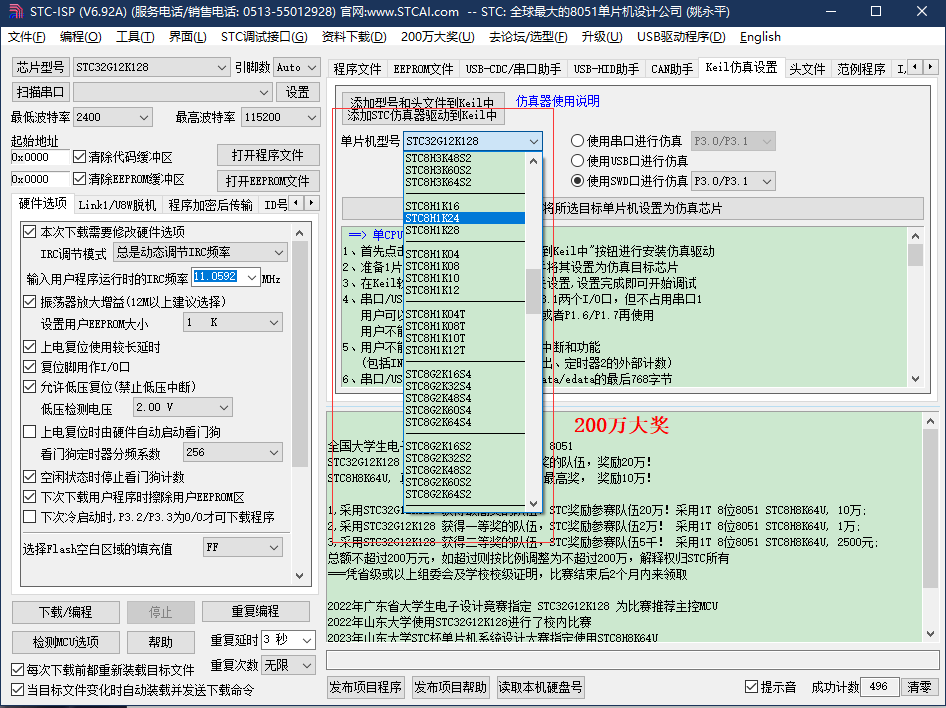Click the instruction text panel scrollbar thumb
946x708 pixels.
(x=915, y=254)
